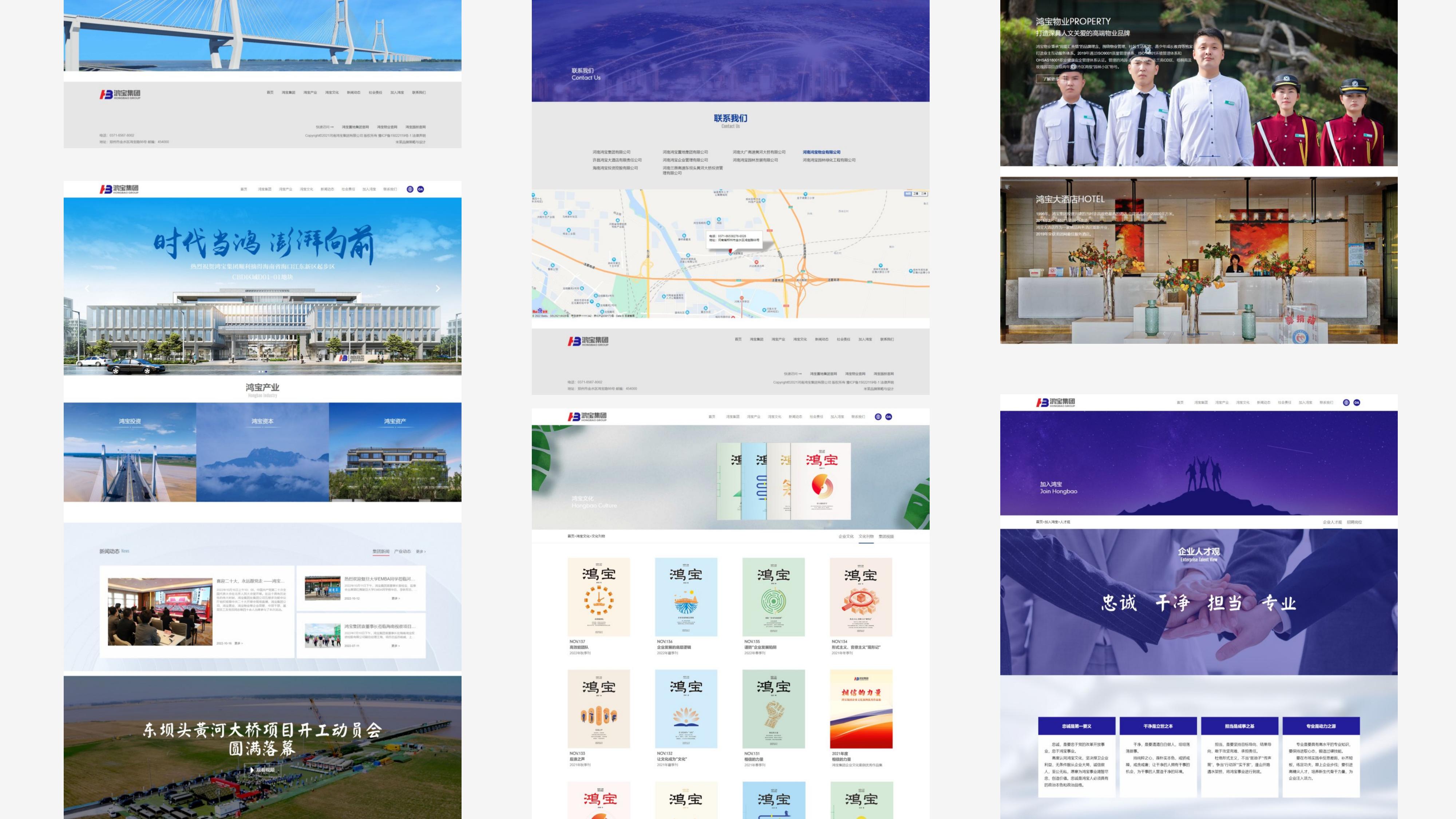Click globe icon in culture page header
Screen dimensions: 1456x819
pos(878,416)
